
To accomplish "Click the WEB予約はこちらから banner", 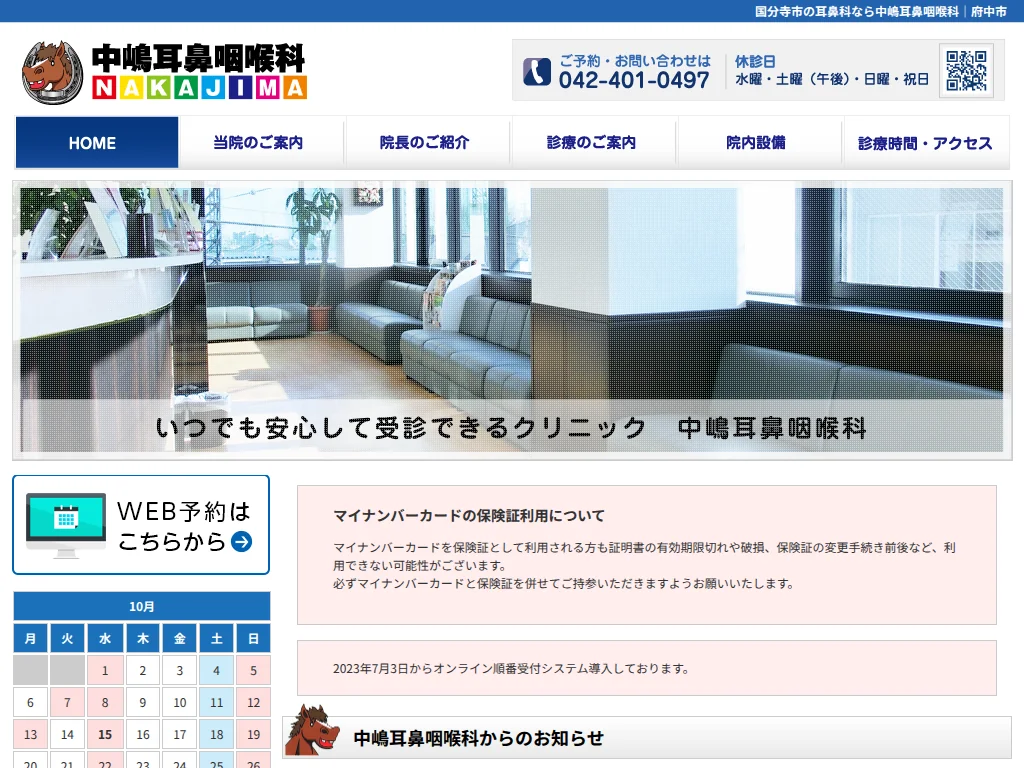I will click(x=141, y=525).
